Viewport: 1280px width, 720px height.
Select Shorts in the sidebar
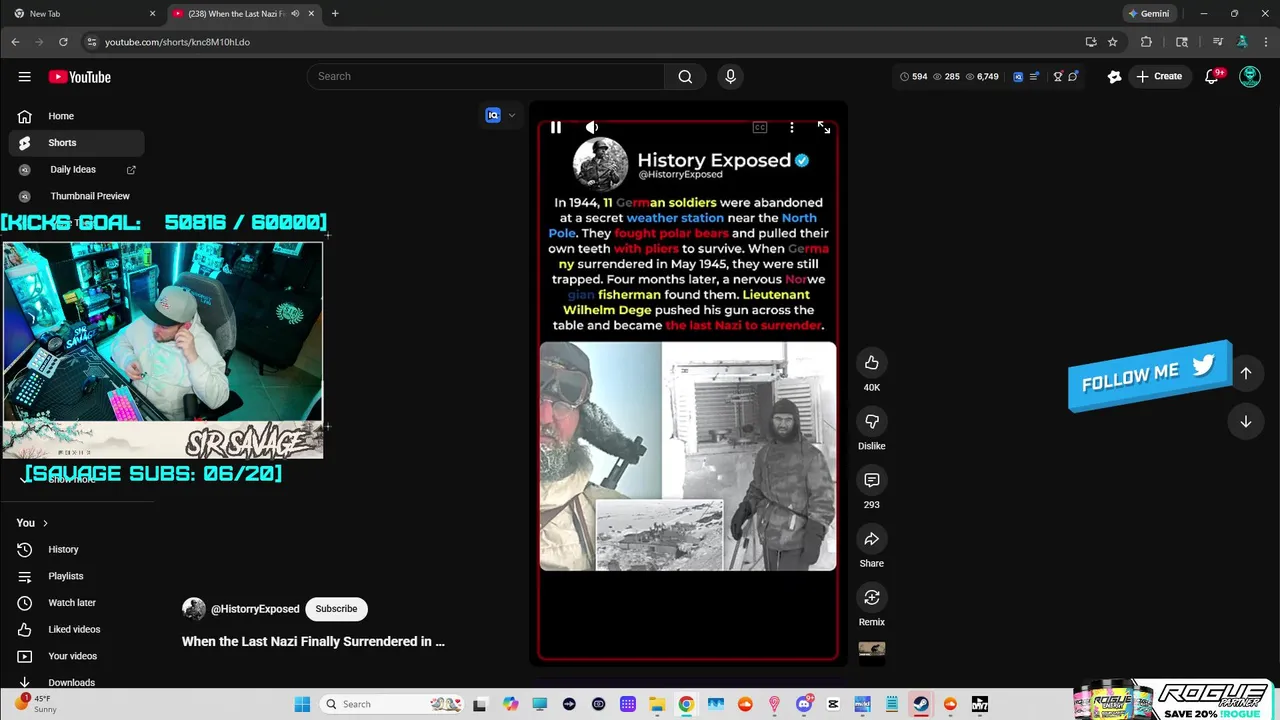click(x=76, y=143)
